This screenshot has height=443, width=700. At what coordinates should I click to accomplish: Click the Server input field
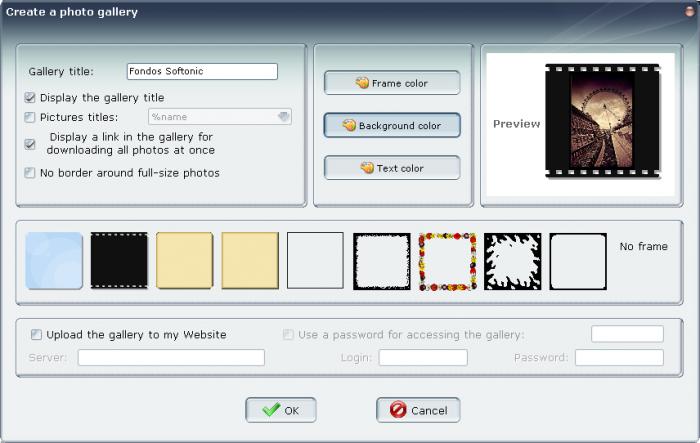pos(171,358)
